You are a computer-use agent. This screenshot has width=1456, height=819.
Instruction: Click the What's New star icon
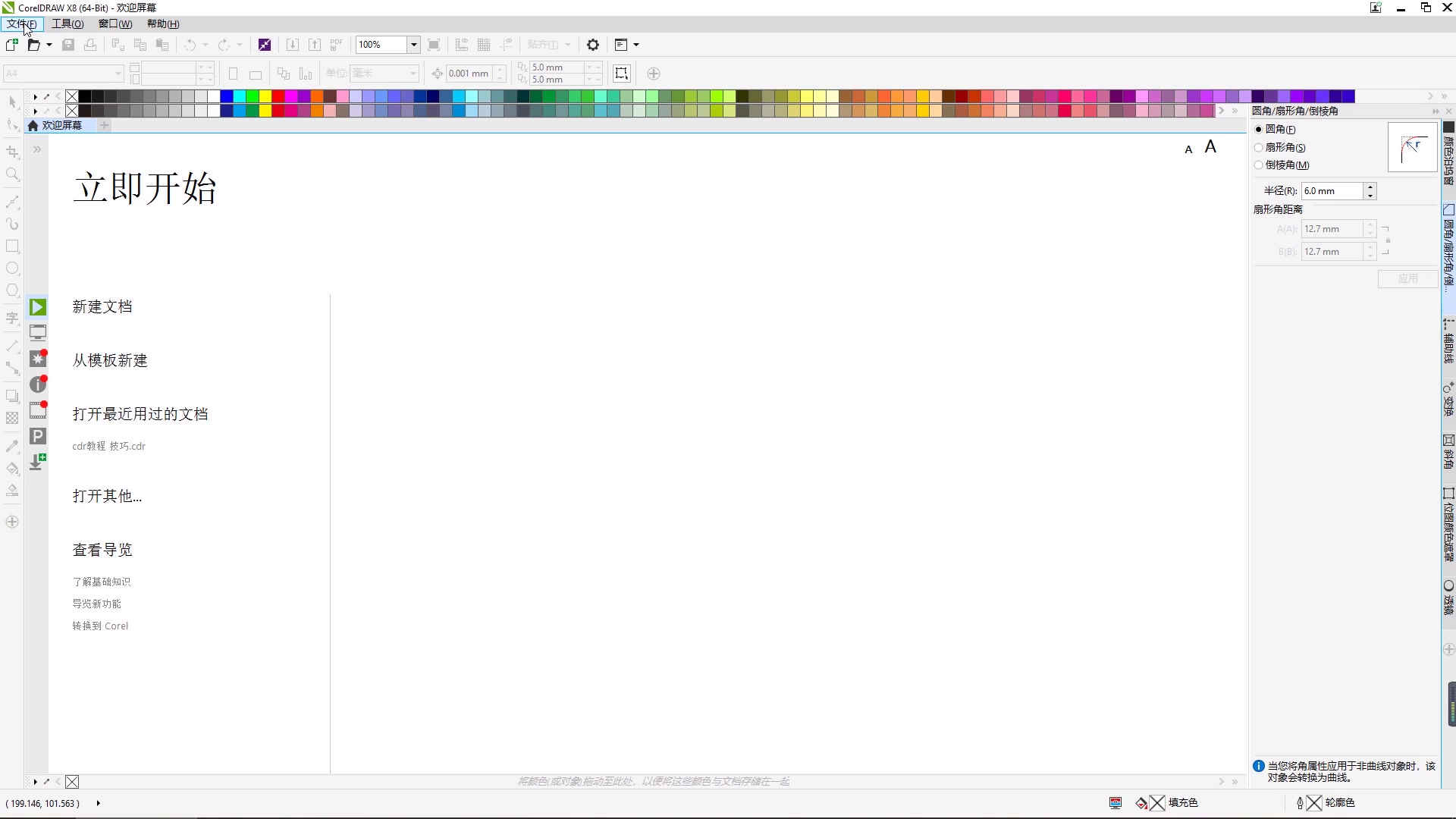click(x=38, y=358)
